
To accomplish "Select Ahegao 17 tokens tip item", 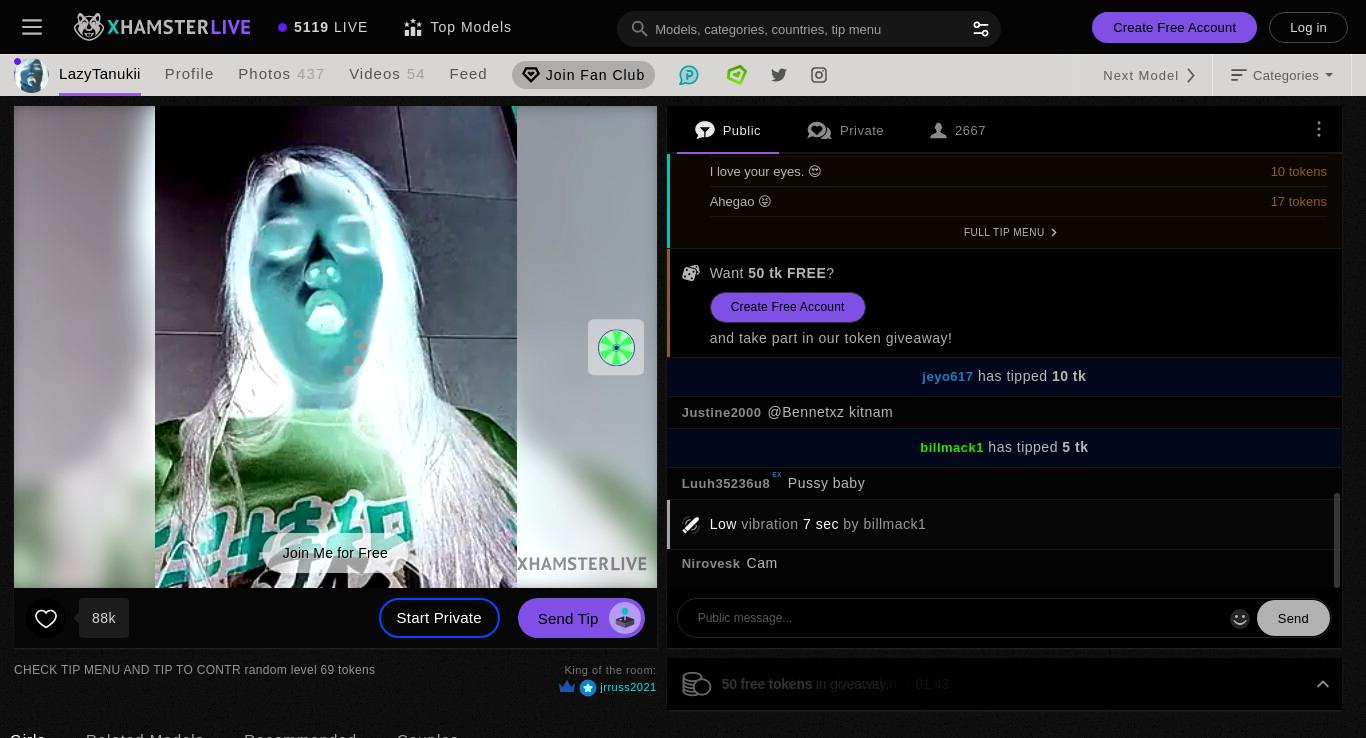I will [1018, 202].
